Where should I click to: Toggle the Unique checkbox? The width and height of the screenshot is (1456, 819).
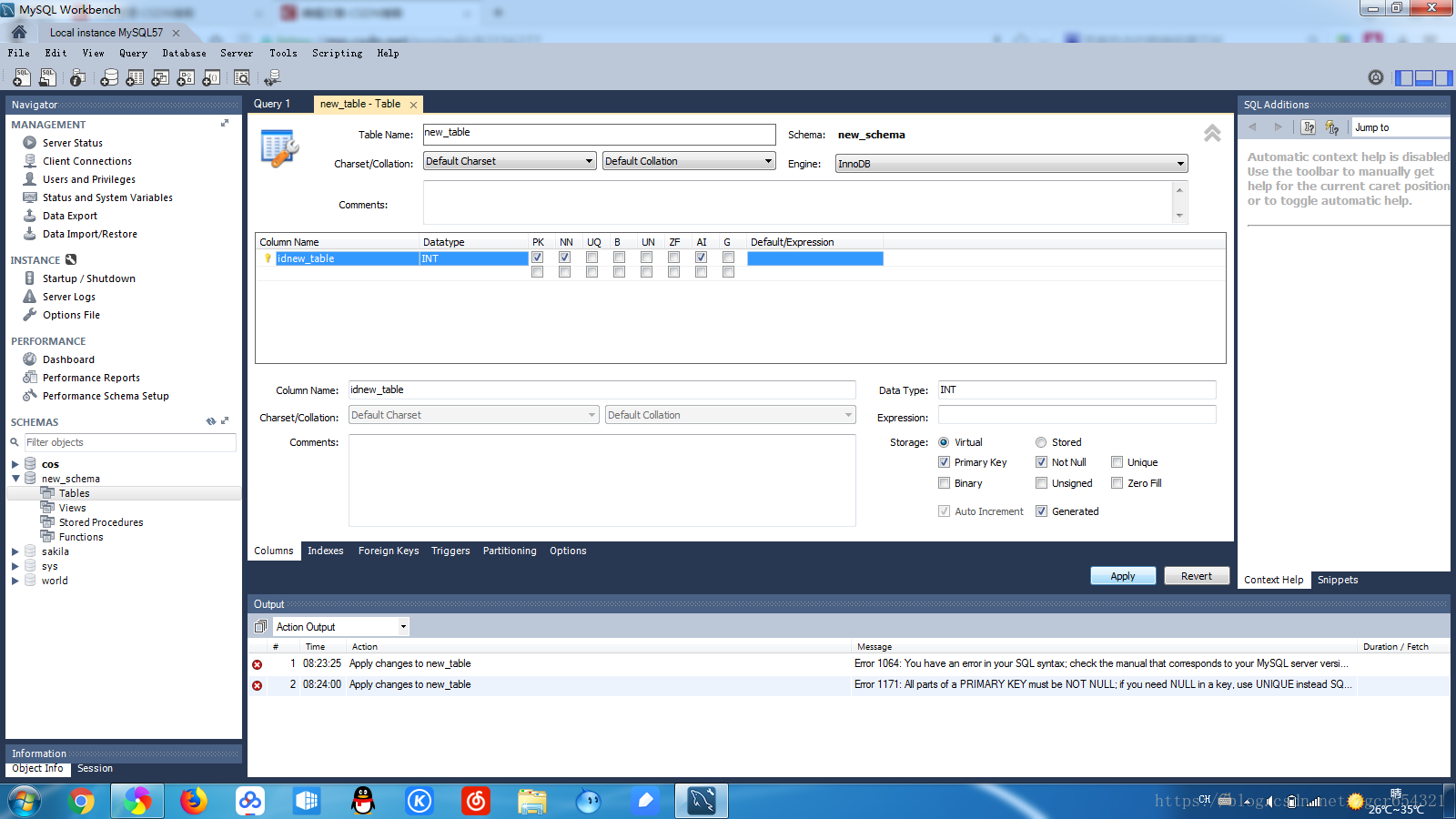pos(1117,462)
